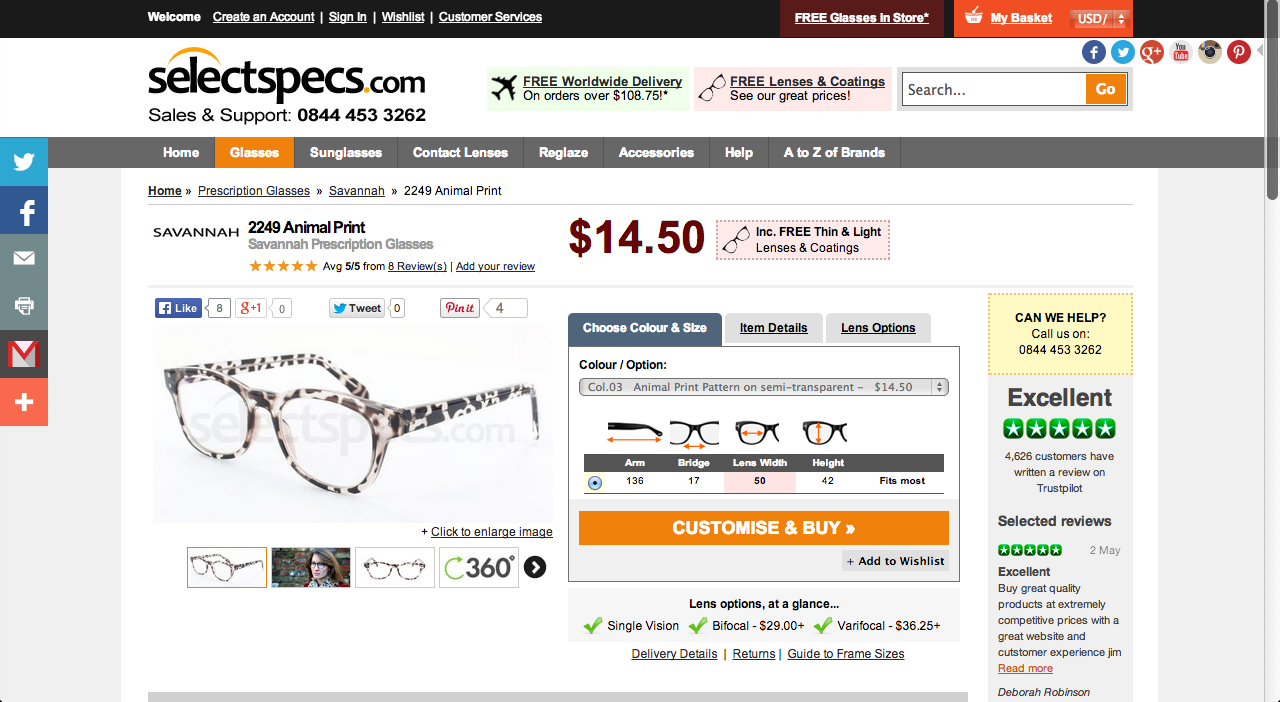Click the Twitter share icon in left sidebar
The width and height of the screenshot is (1280, 702).
pos(24,161)
